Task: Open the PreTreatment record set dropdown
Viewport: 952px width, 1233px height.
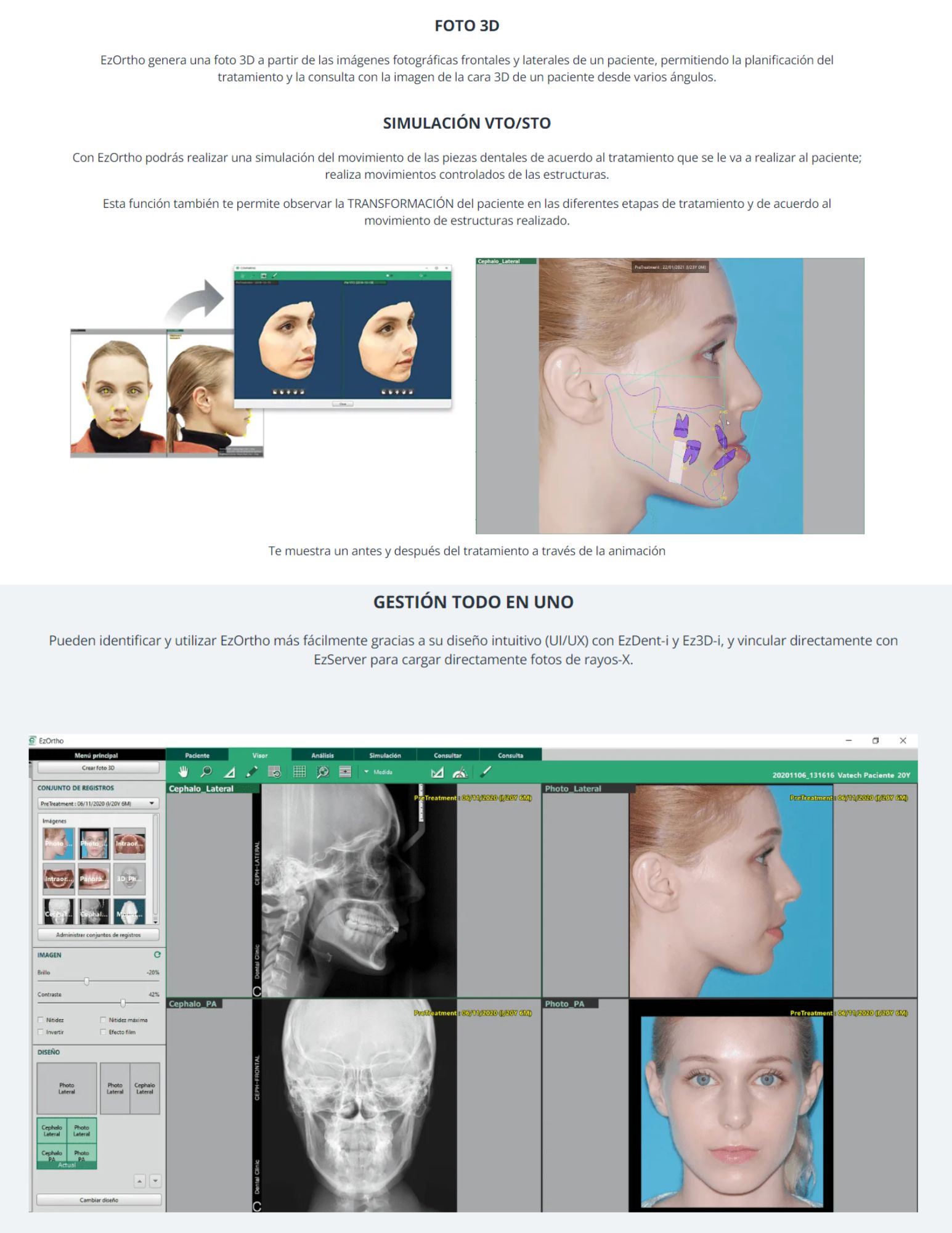Action: click(99, 803)
